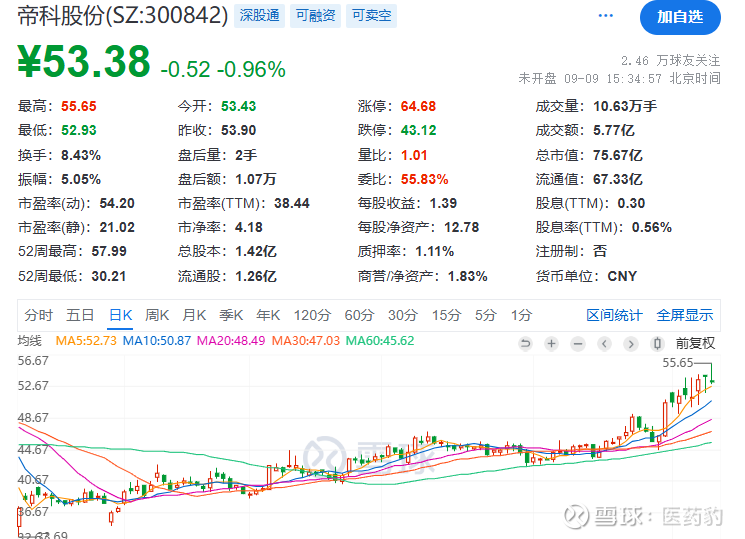The height and width of the screenshot is (539, 745).
Task: Click the 流通值 value 67.33亿
Action: [618, 179]
